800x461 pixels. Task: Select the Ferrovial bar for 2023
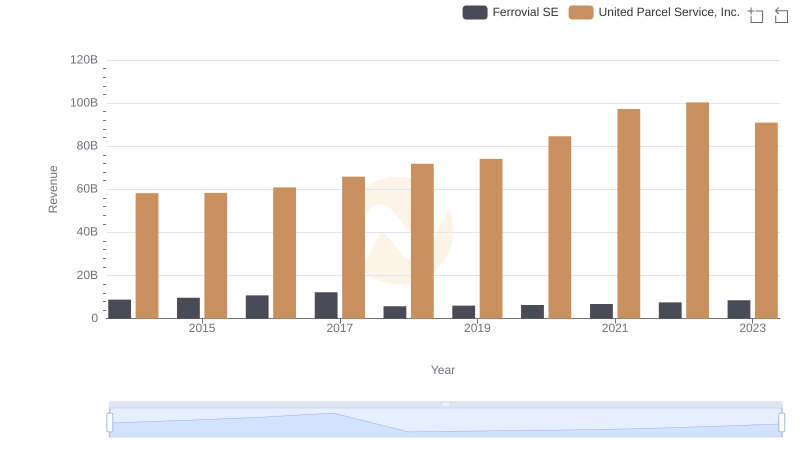tap(739, 310)
